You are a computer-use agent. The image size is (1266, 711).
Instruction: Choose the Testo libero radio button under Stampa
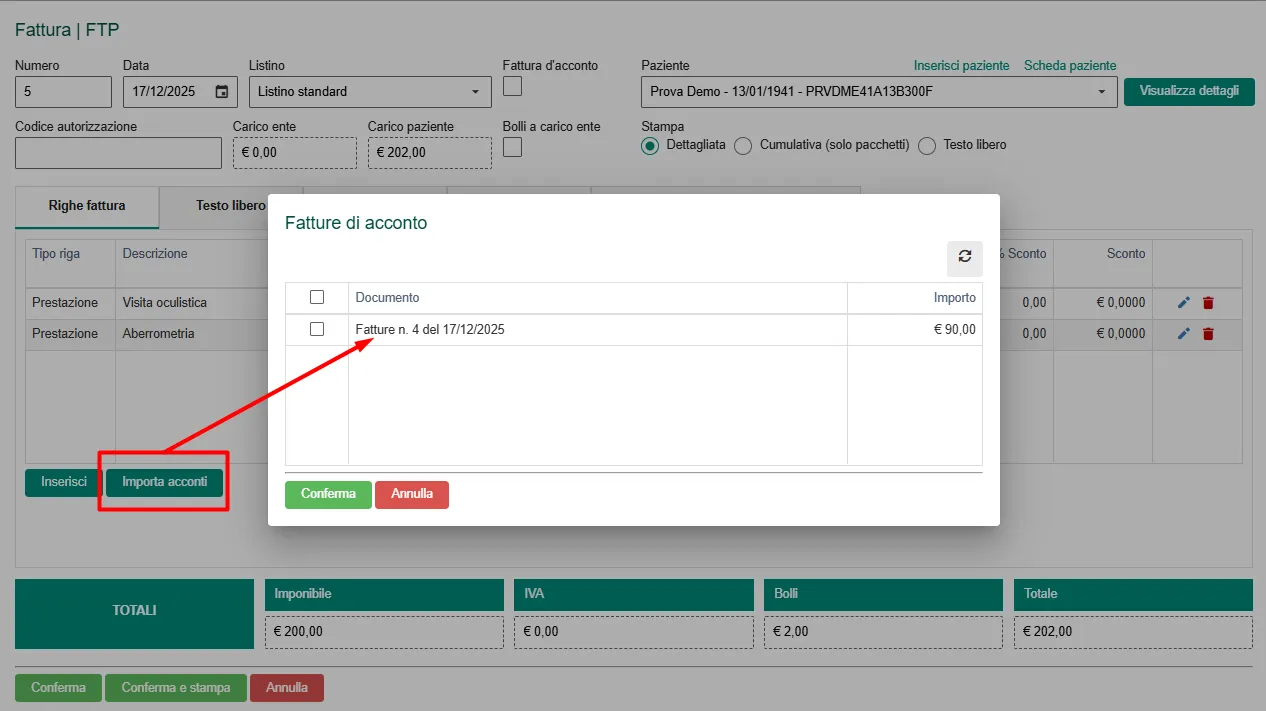point(926,146)
